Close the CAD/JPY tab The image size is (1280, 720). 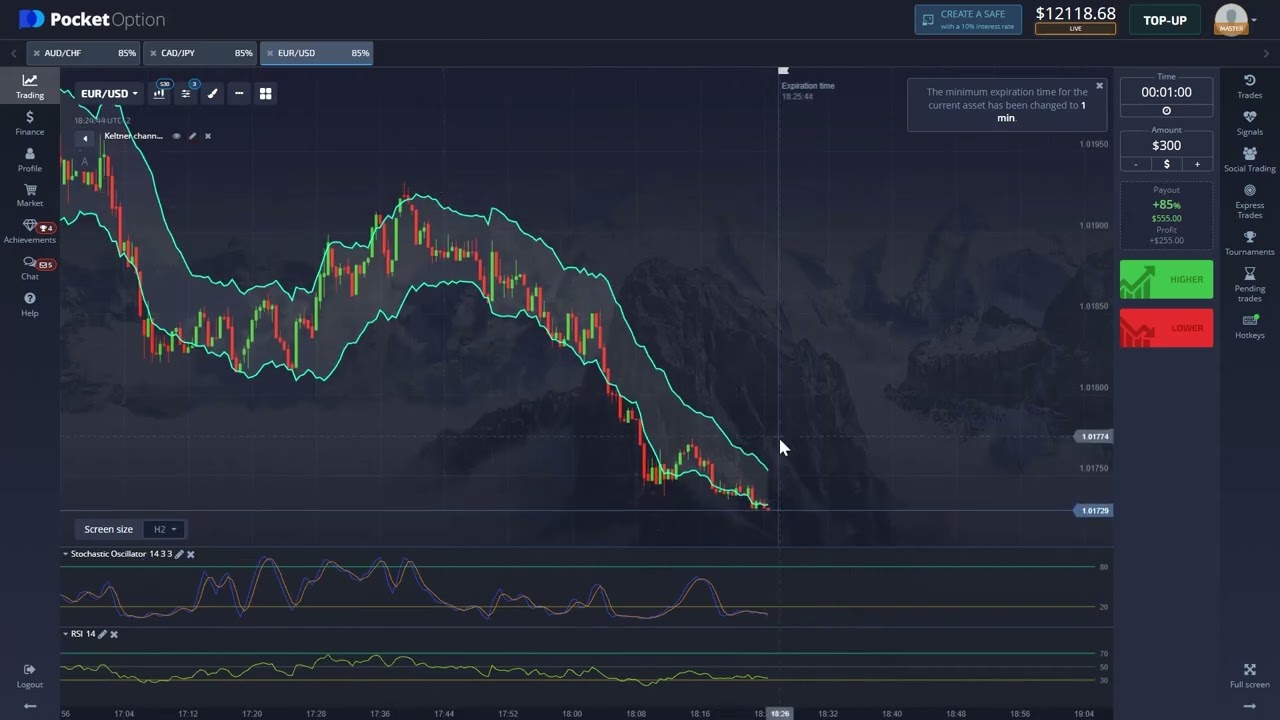click(x=152, y=53)
